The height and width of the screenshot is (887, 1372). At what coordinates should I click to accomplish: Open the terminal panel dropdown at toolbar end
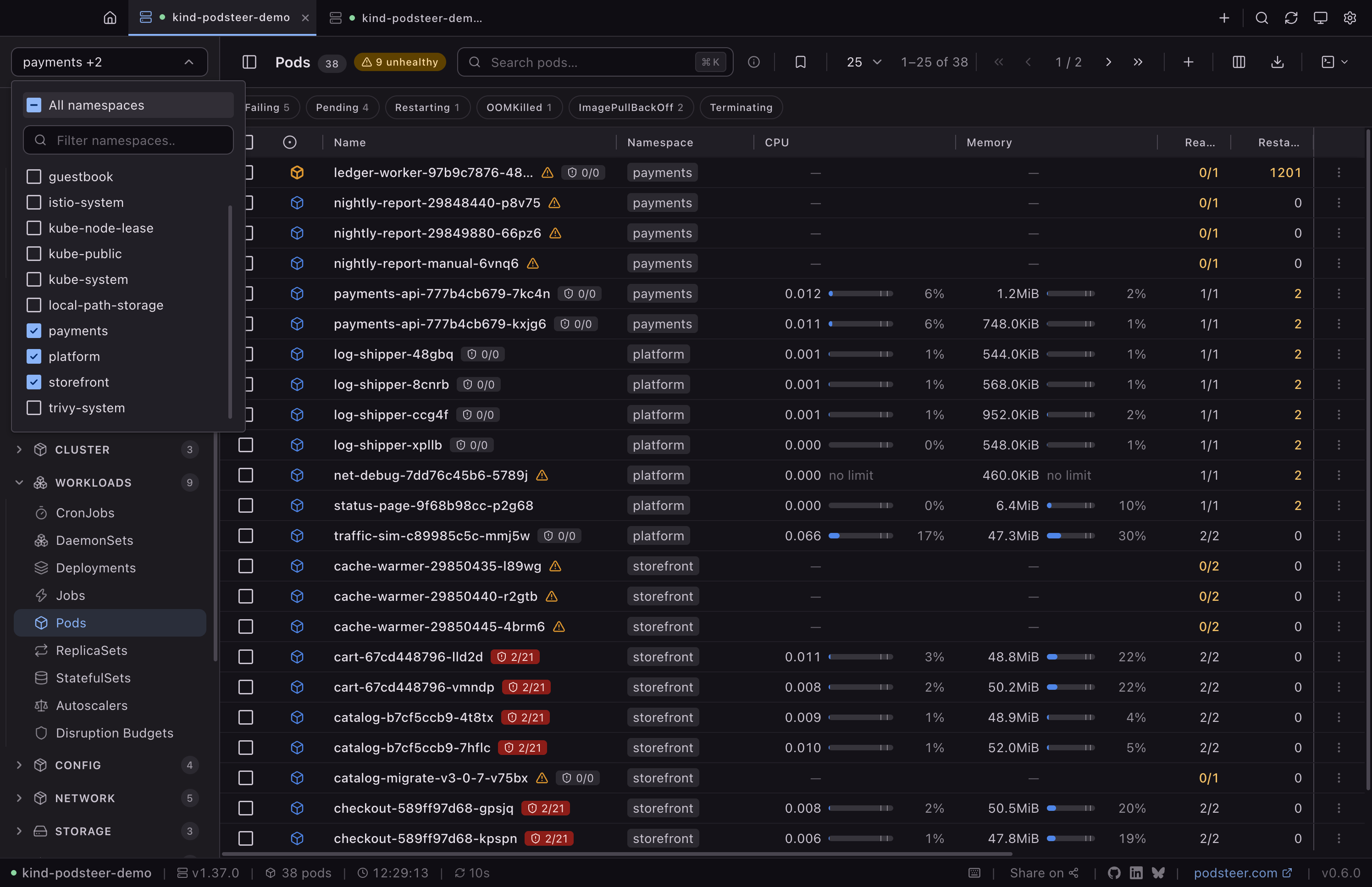(x=1334, y=62)
